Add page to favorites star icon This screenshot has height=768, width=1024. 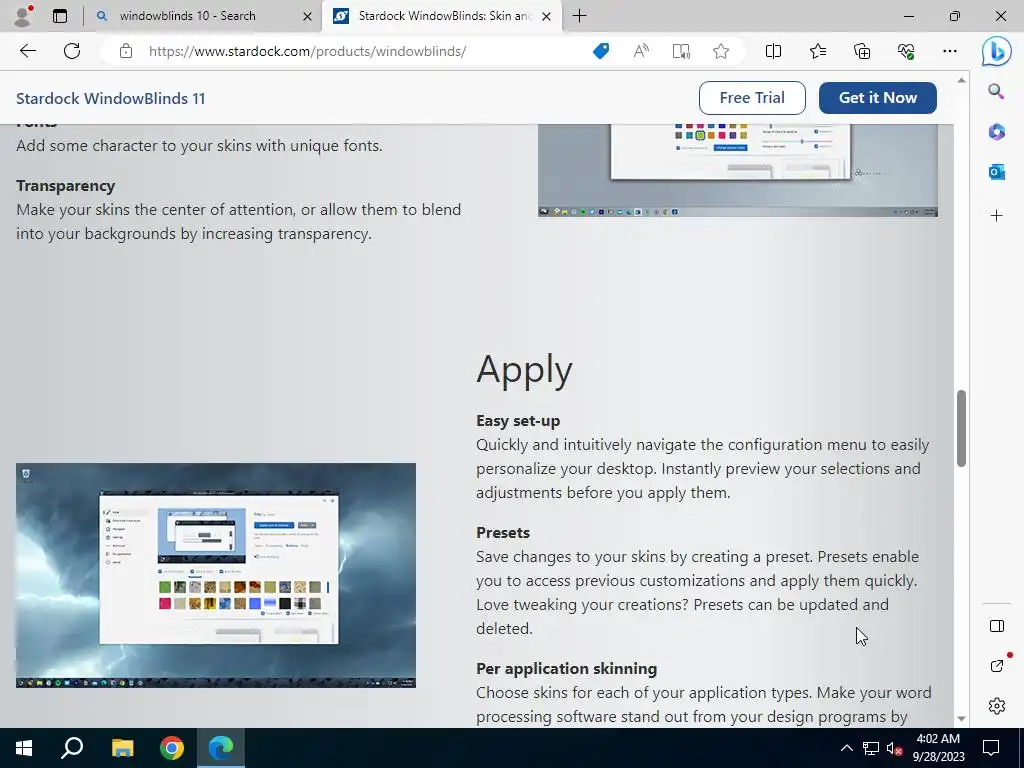click(x=721, y=51)
